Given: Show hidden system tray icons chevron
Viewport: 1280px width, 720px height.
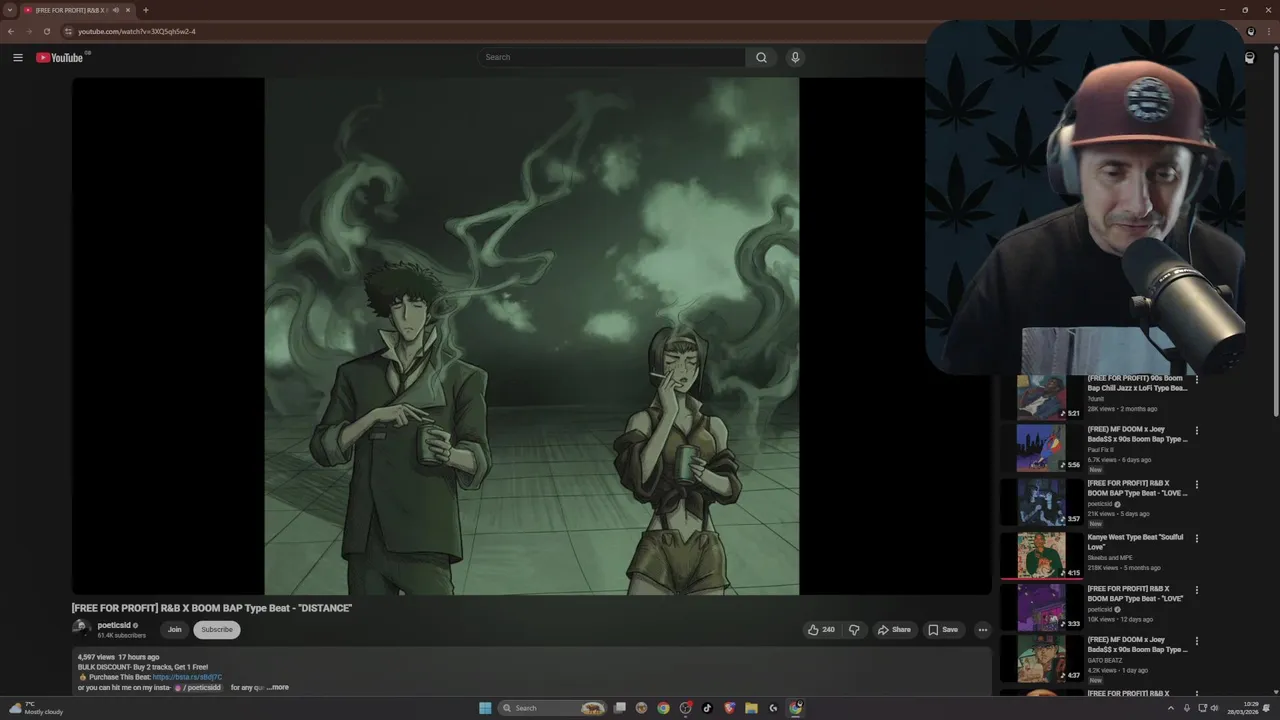Looking at the screenshot, I should (1171, 708).
